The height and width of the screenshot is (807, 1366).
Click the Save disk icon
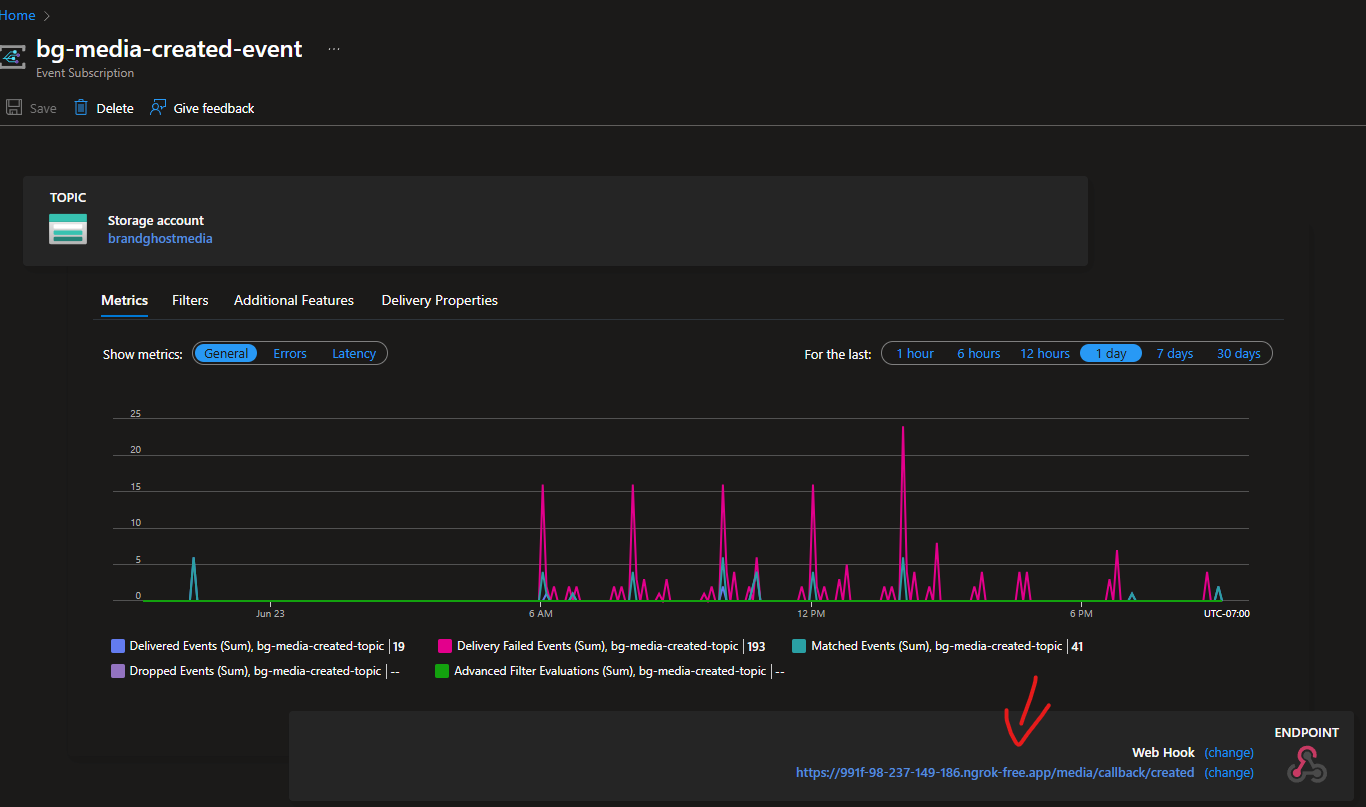[14, 107]
